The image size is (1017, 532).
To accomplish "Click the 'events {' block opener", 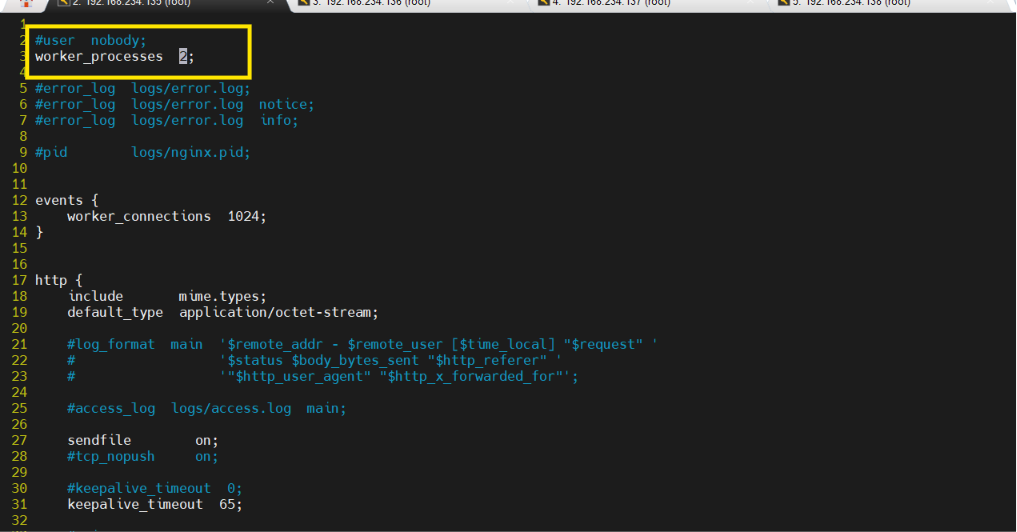I will 67,200.
